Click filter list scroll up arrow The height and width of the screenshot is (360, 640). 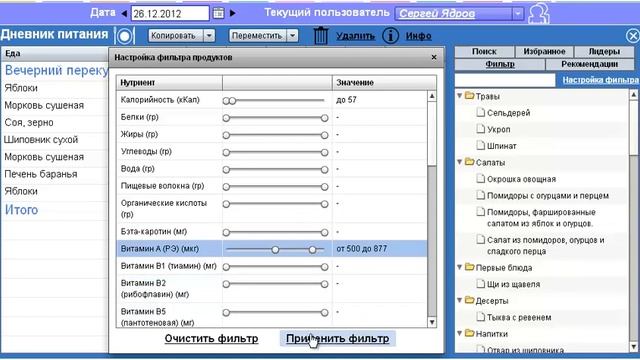[432, 96]
